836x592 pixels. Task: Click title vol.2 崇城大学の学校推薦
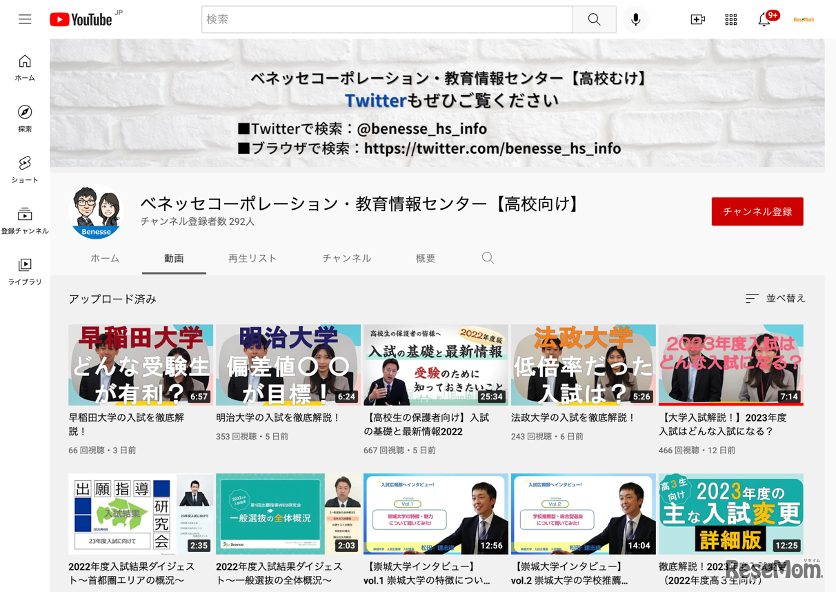[569, 573]
